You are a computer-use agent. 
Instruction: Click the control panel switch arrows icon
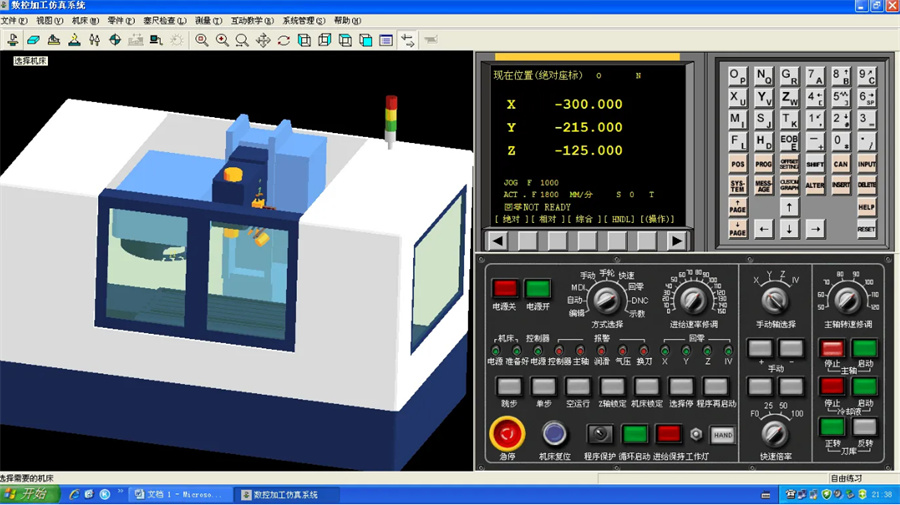pos(408,40)
